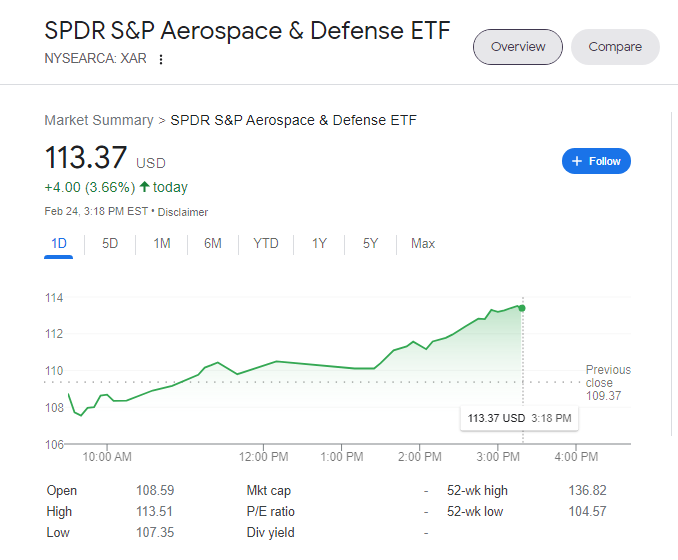The height and width of the screenshot is (560, 678).
Task: Select the 1D time range
Action: [x=59, y=243]
